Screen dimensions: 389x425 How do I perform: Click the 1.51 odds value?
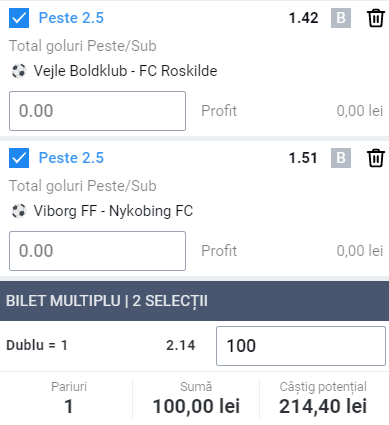coord(303,158)
